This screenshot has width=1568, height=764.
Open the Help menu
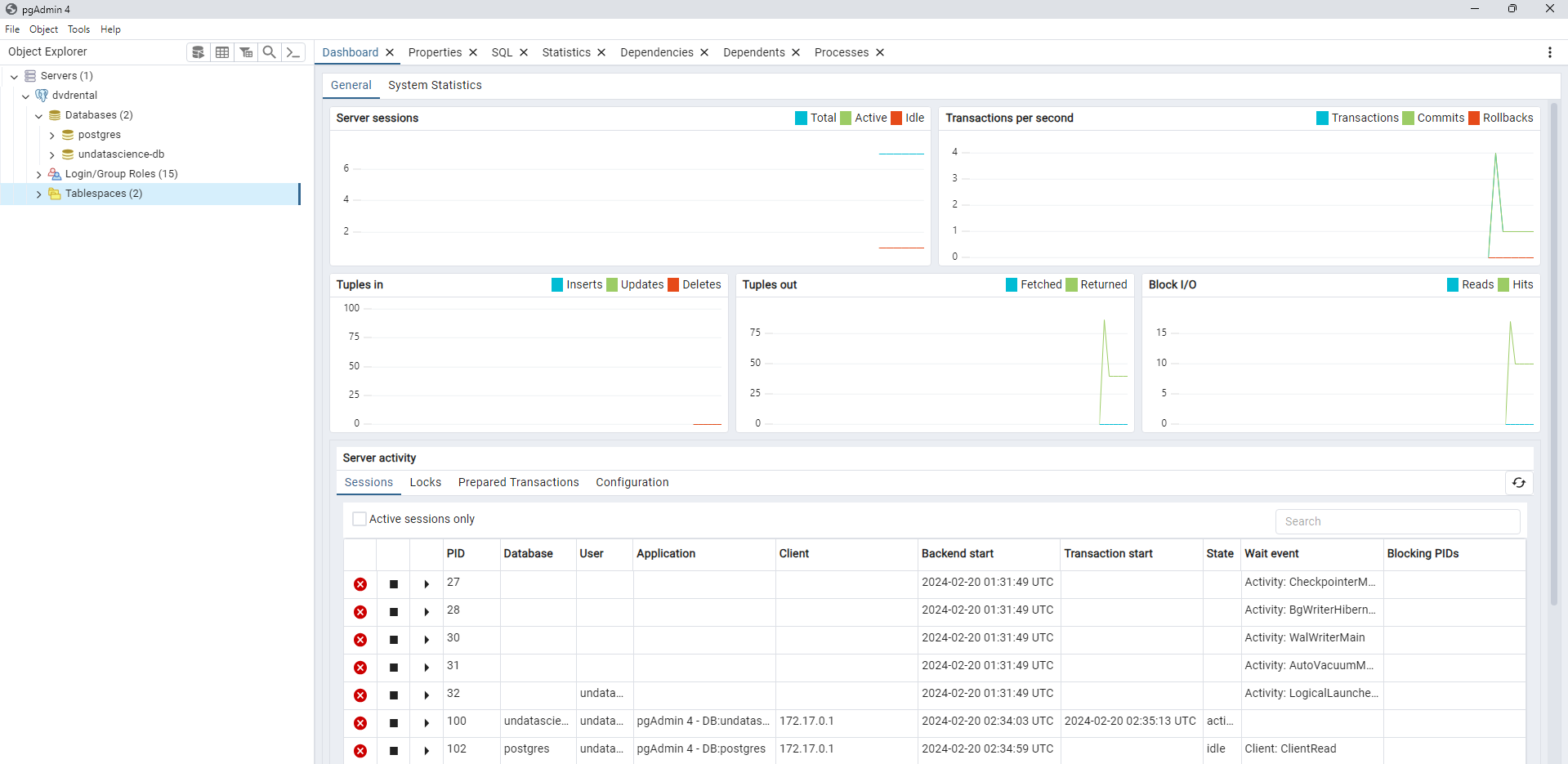click(x=110, y=29)
